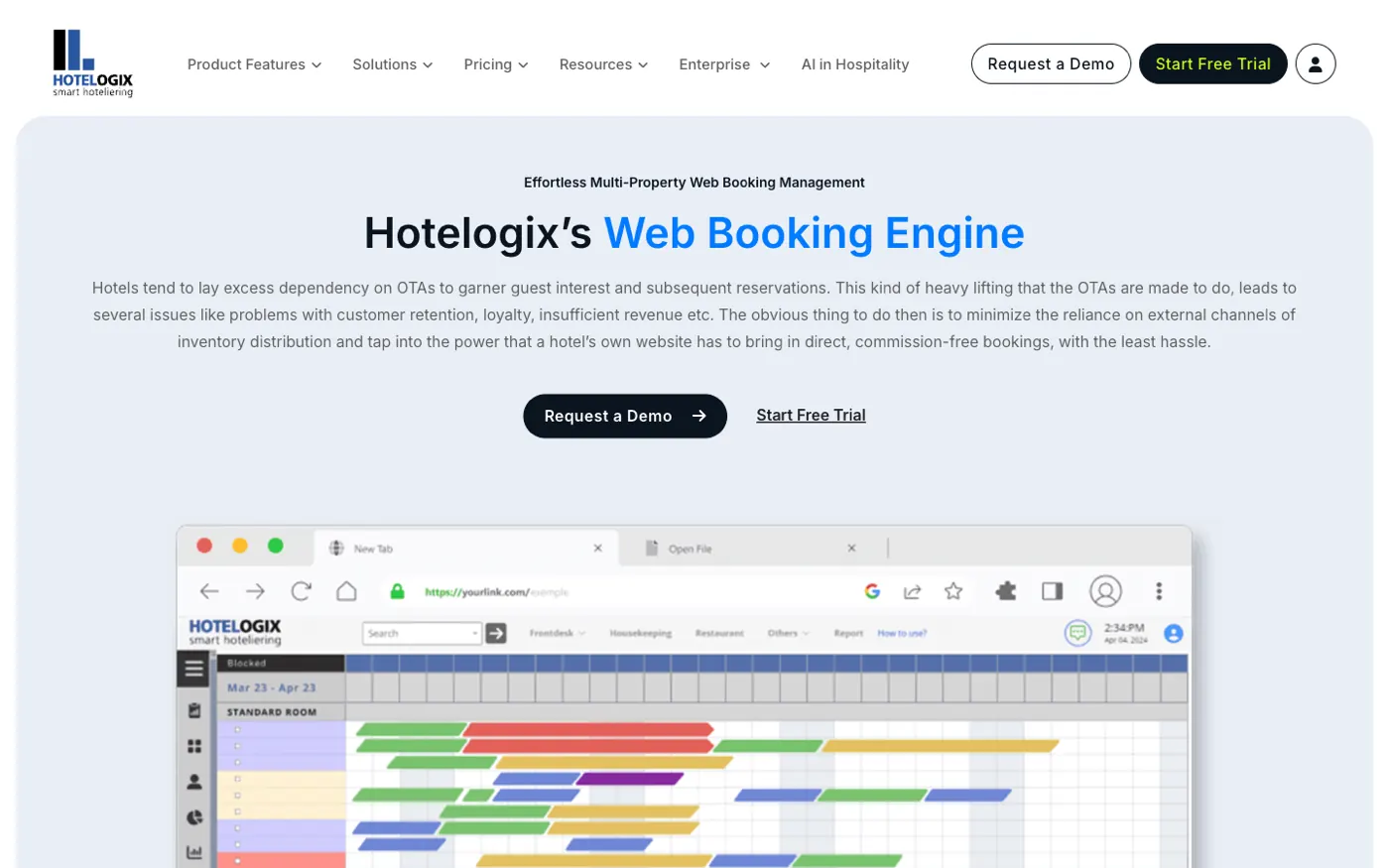Click the grid icon in app sidebar
The width and height of the screenshot is (1389, 868).
click(194, 746)
